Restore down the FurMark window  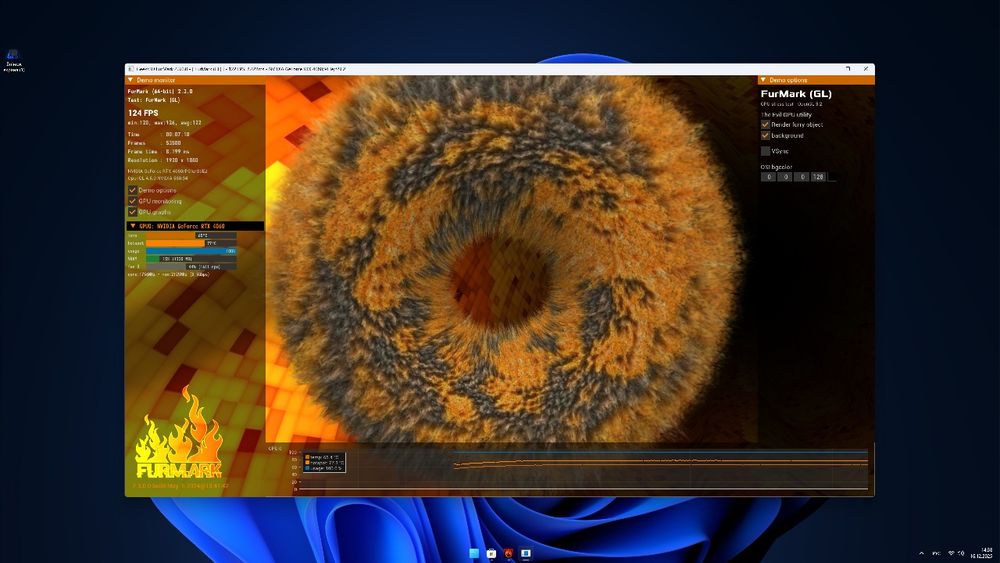(848, 69)
